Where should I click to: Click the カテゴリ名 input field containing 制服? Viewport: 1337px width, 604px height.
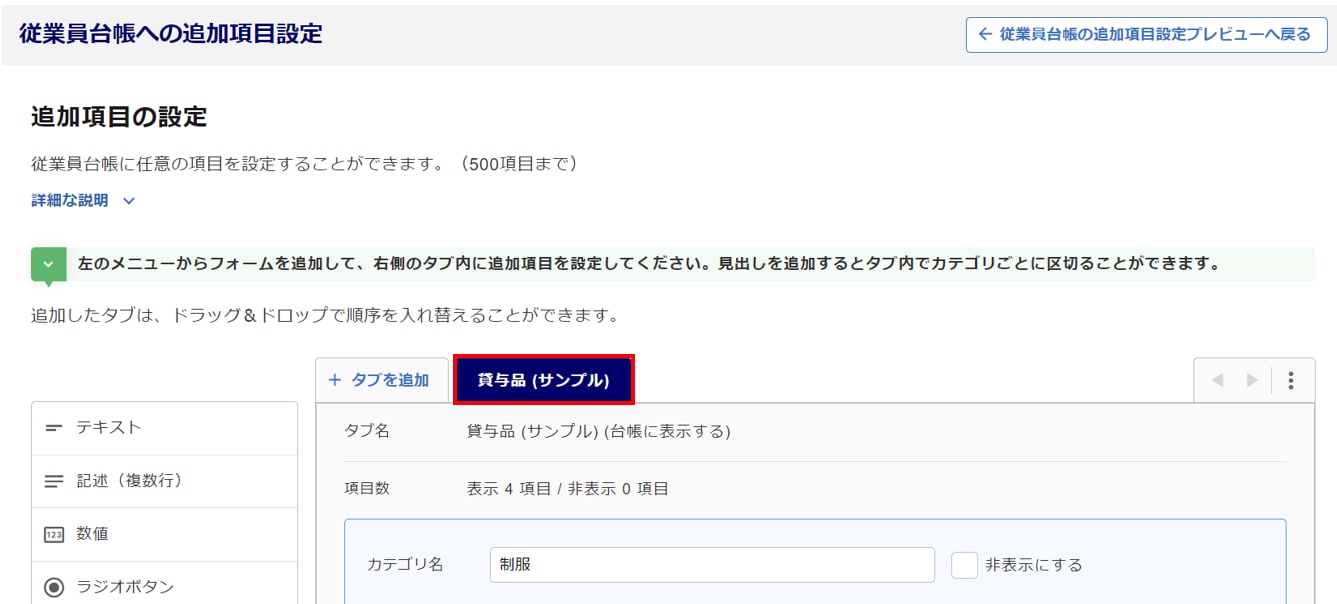pyautogui.click(x=712, y=565)
